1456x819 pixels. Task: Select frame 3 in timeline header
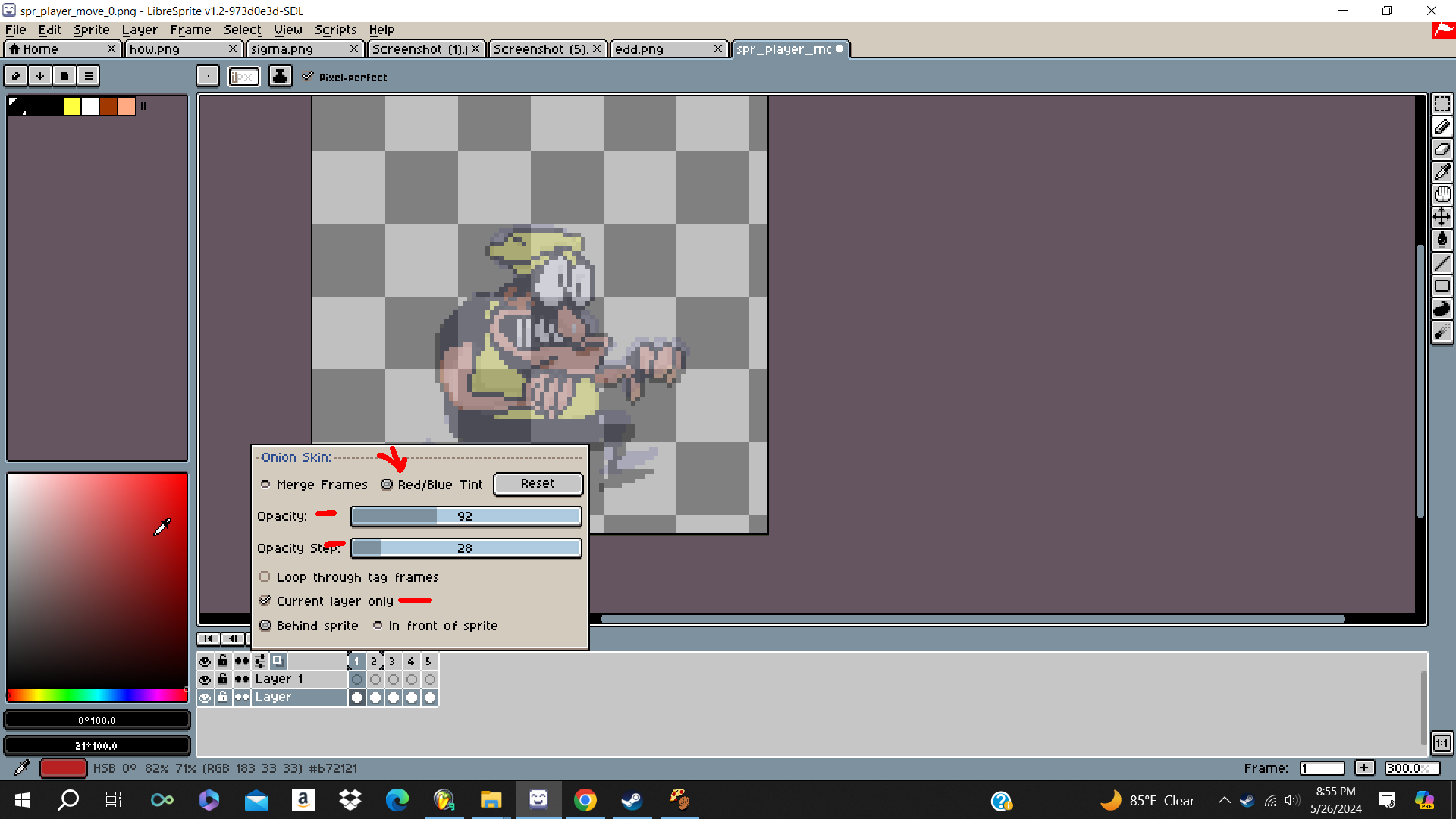[392, 661]
